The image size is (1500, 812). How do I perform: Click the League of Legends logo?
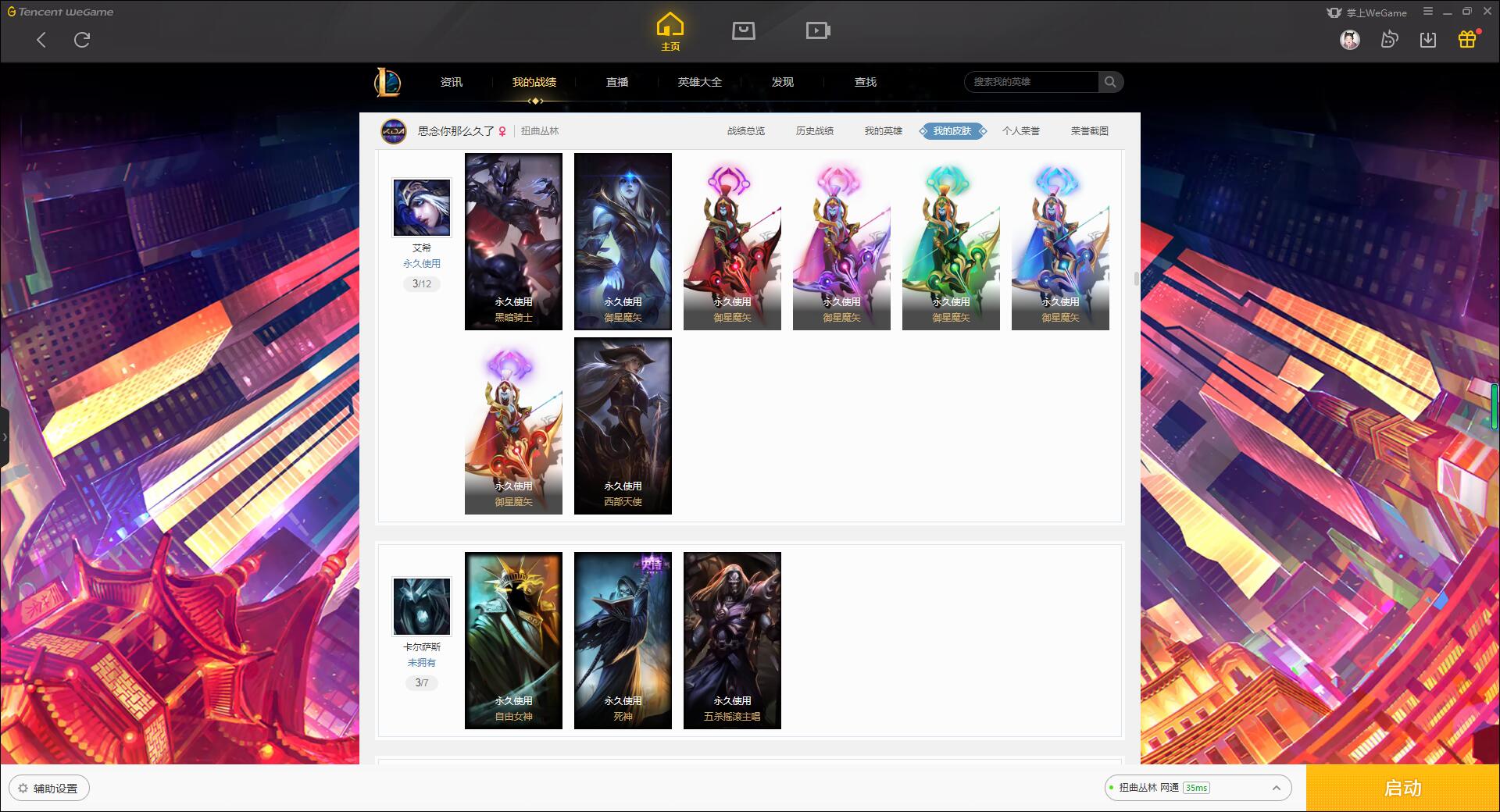pyautogui.click(x=387, y=82)
